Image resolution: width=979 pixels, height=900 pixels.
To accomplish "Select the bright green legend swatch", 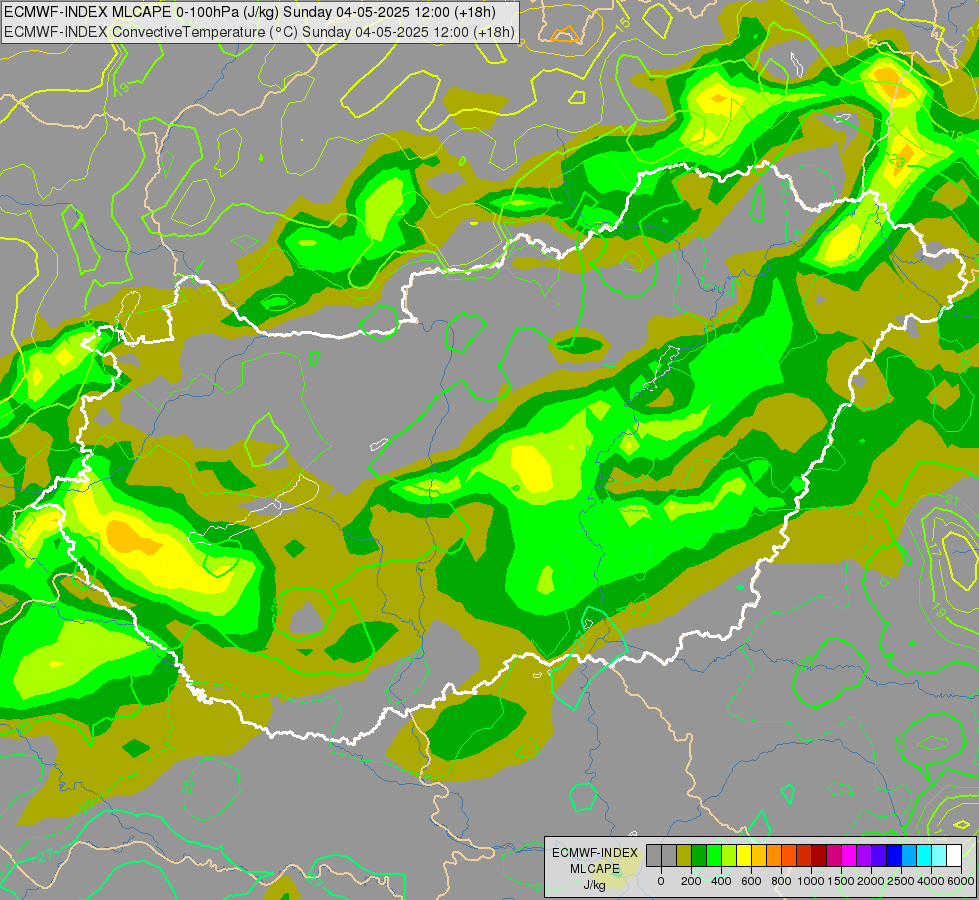I will [714, 856].
